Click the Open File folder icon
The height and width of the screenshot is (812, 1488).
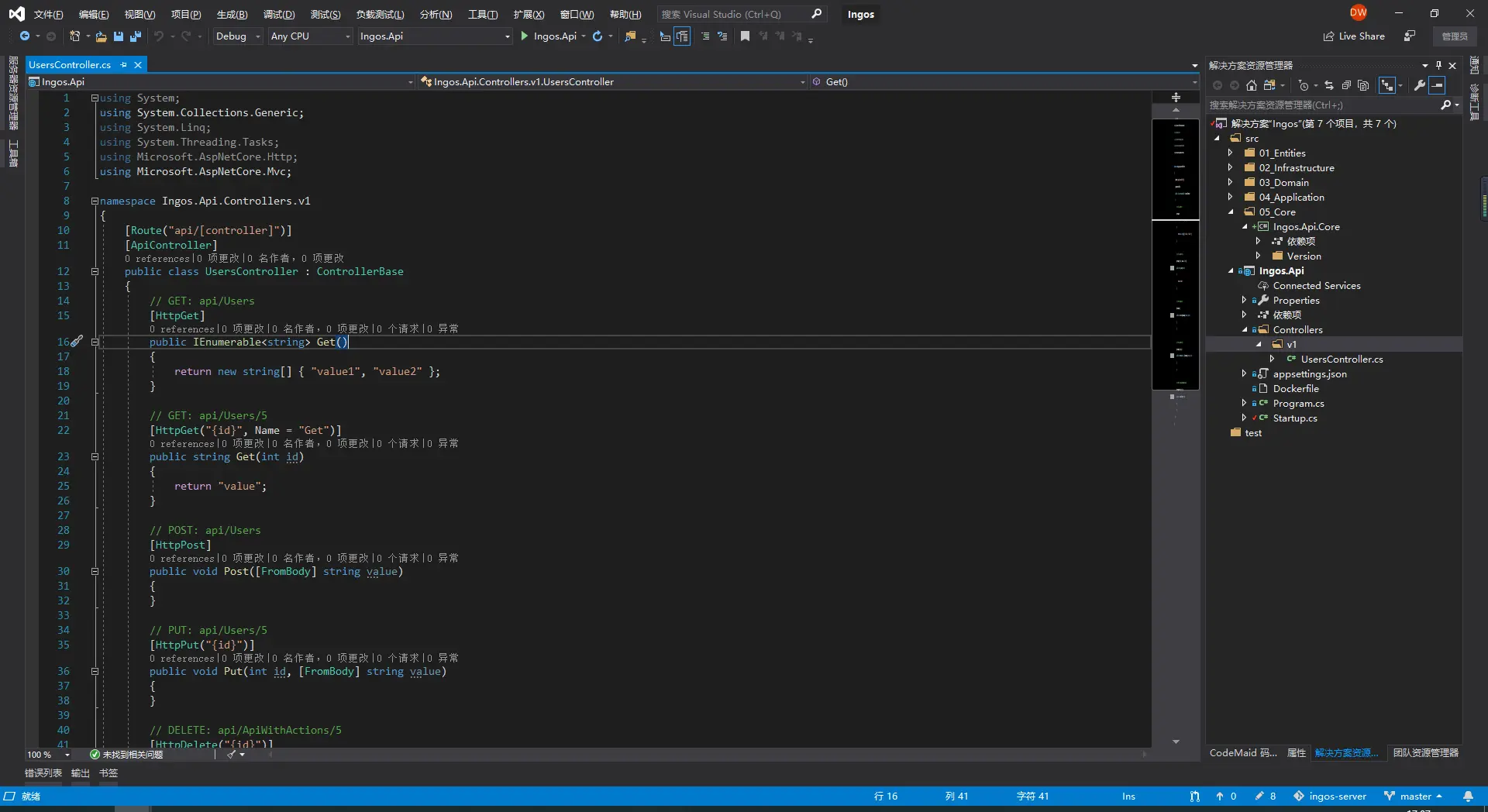101,36
